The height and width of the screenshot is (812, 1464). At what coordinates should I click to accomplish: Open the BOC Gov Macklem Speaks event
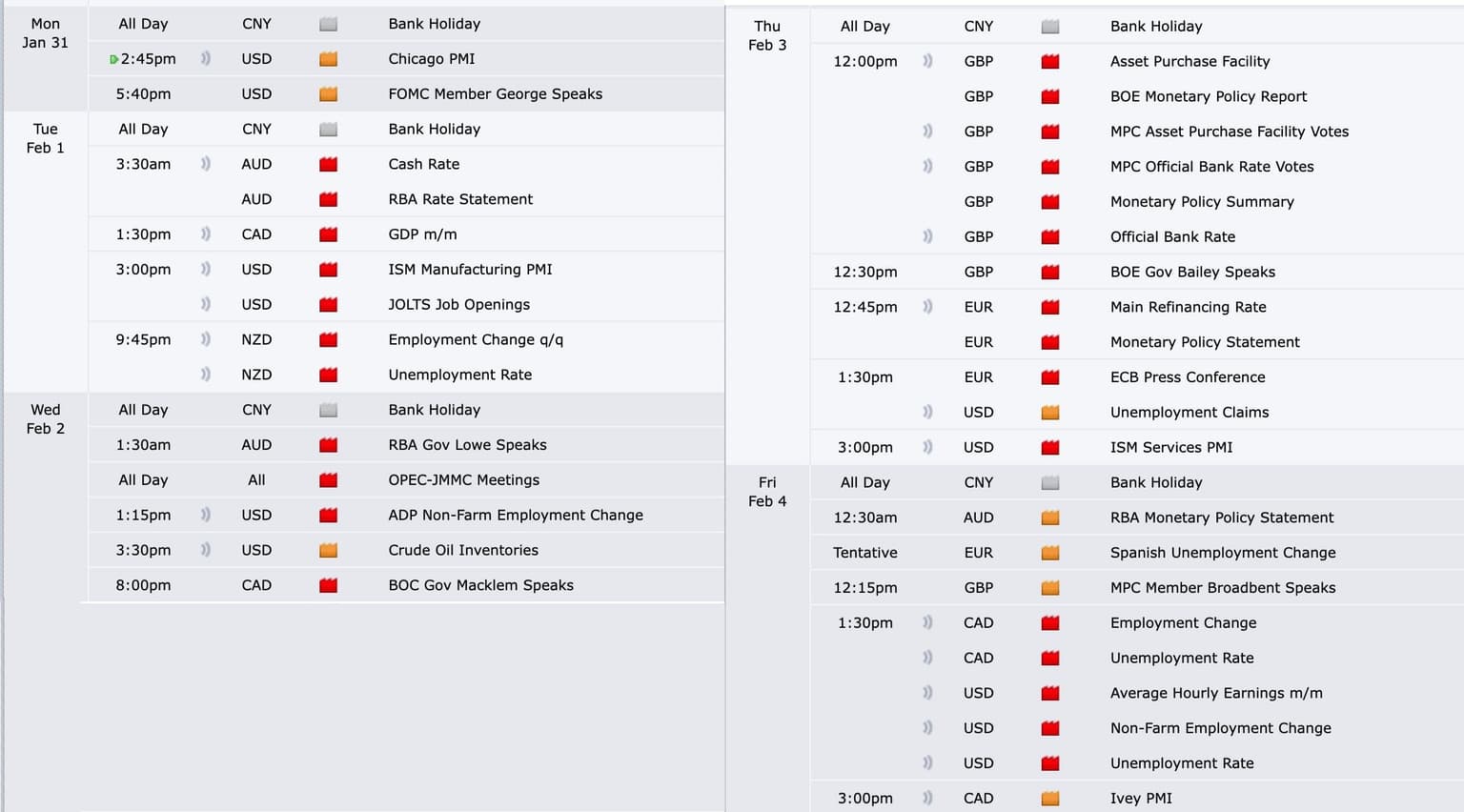point(480,585)
